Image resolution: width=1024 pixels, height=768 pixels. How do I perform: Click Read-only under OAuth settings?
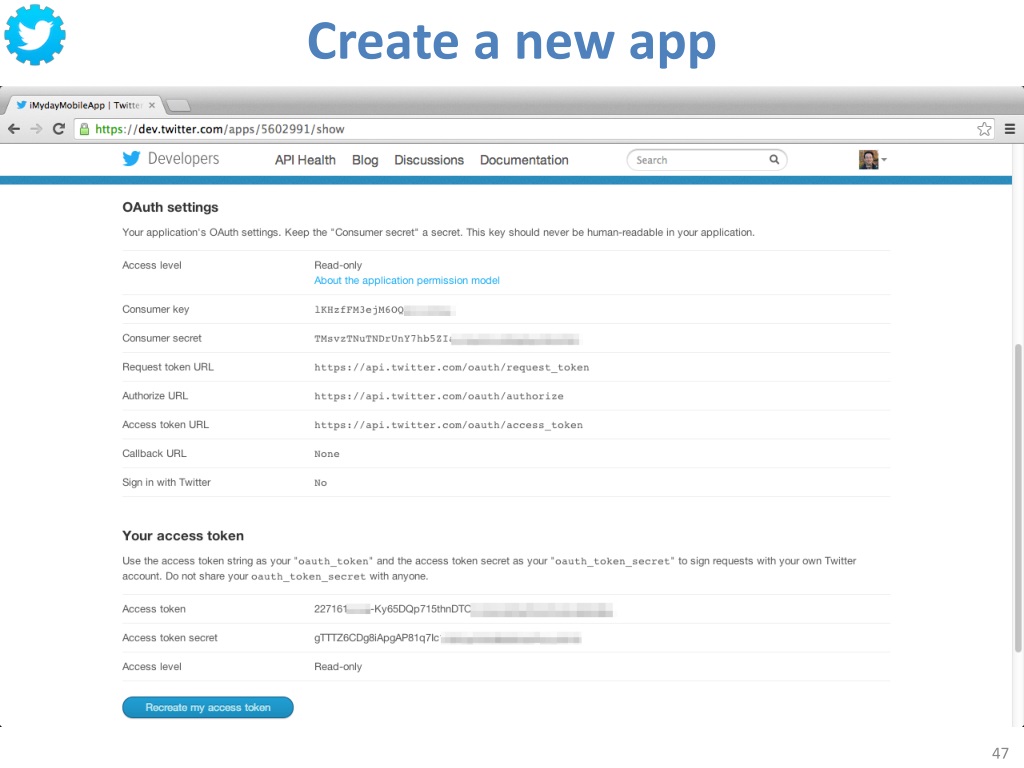[338, 265]
